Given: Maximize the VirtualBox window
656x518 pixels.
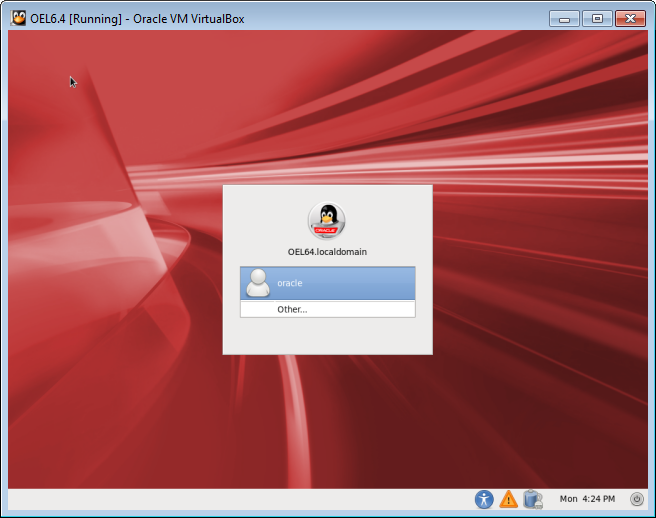Looking at the screenshot, I should coord(597,19).
